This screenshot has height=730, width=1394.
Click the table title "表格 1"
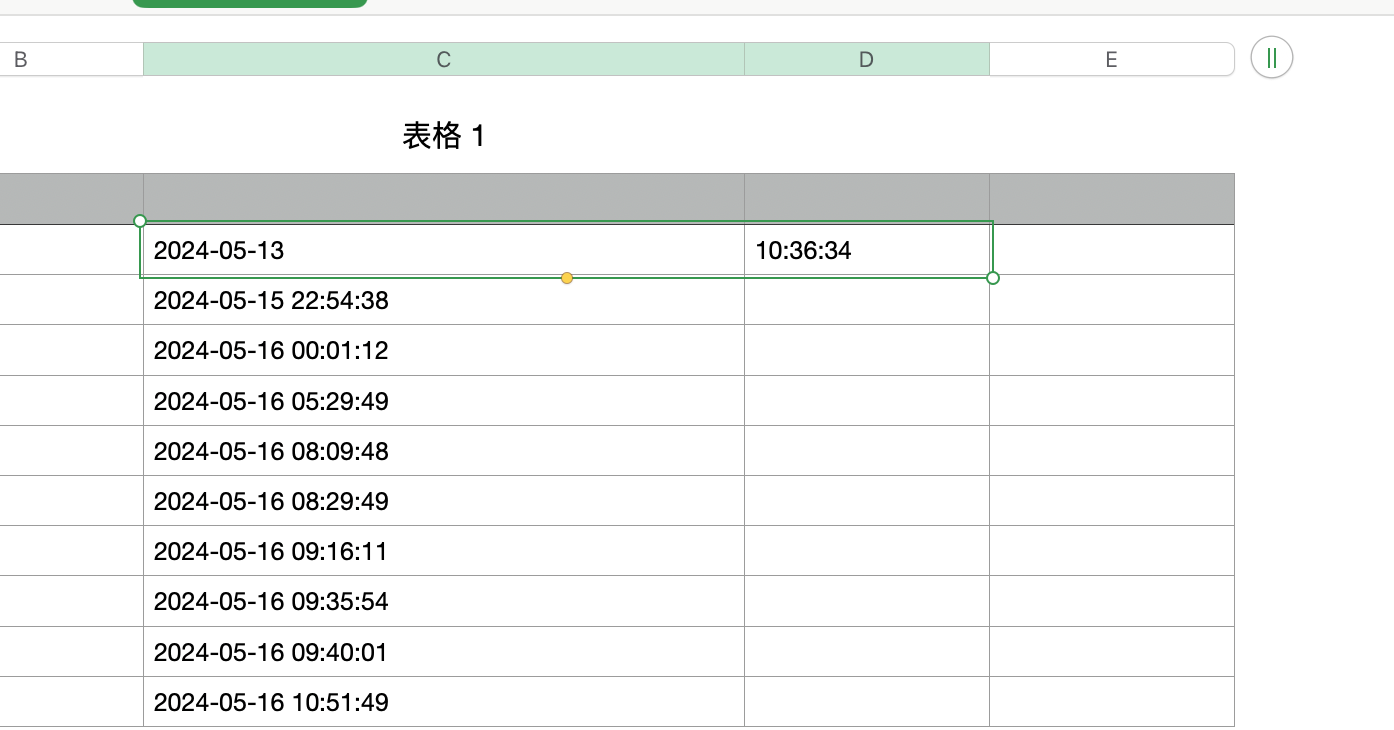[x=443, y=136]
